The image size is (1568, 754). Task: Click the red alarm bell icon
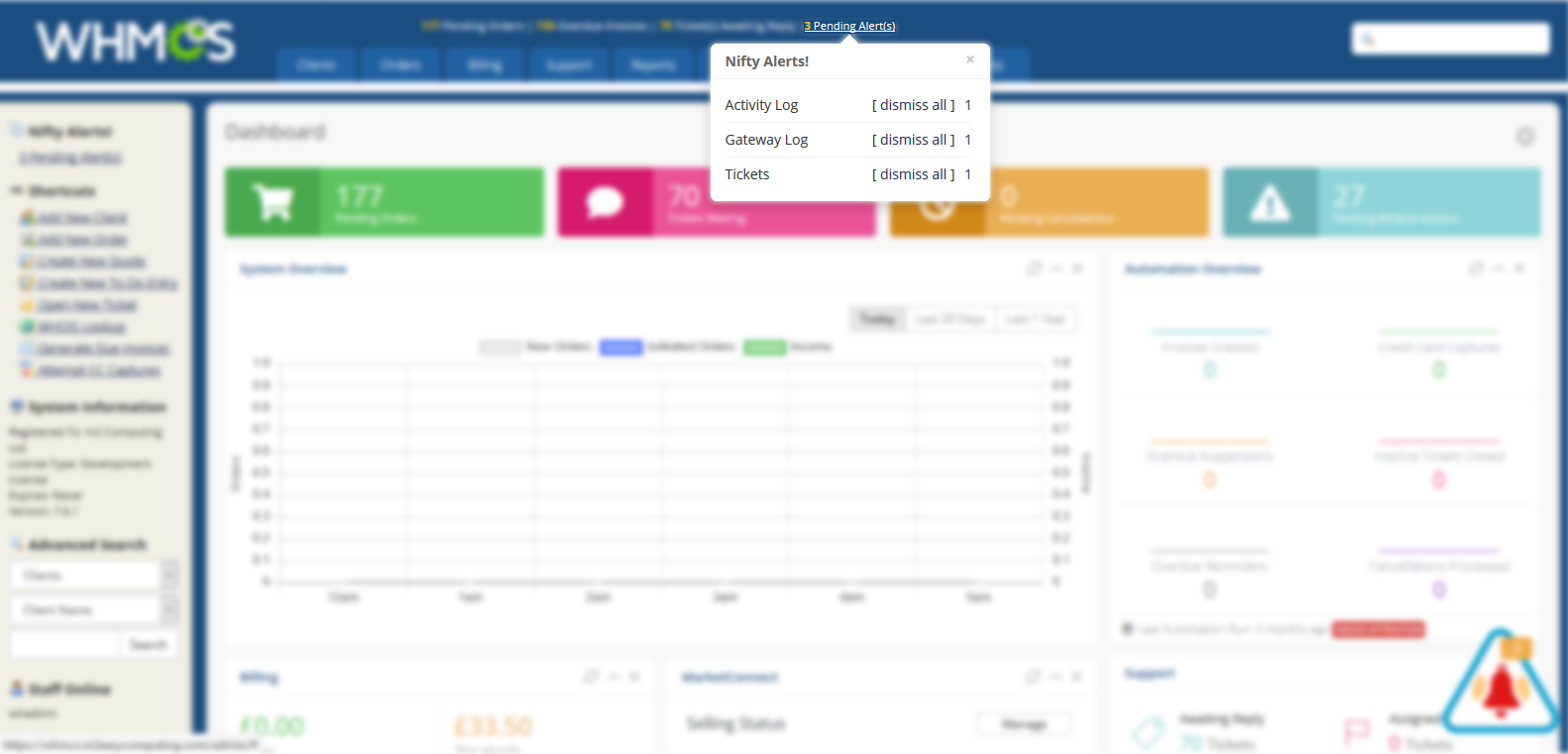[x=1501, y=686]
